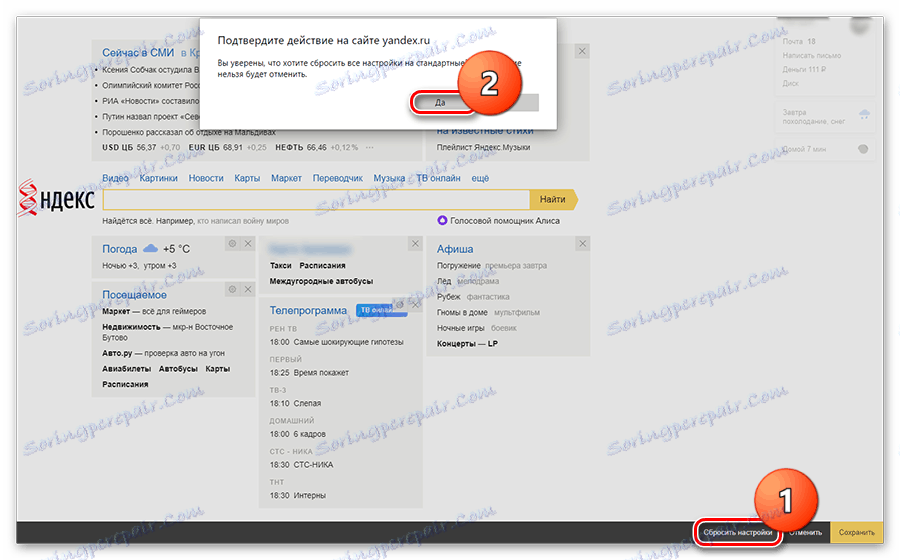The width and height of the screenshot is (900, 560).
Task: Open Порошенко рассказал news headline
Action: [x=189, y=132]
